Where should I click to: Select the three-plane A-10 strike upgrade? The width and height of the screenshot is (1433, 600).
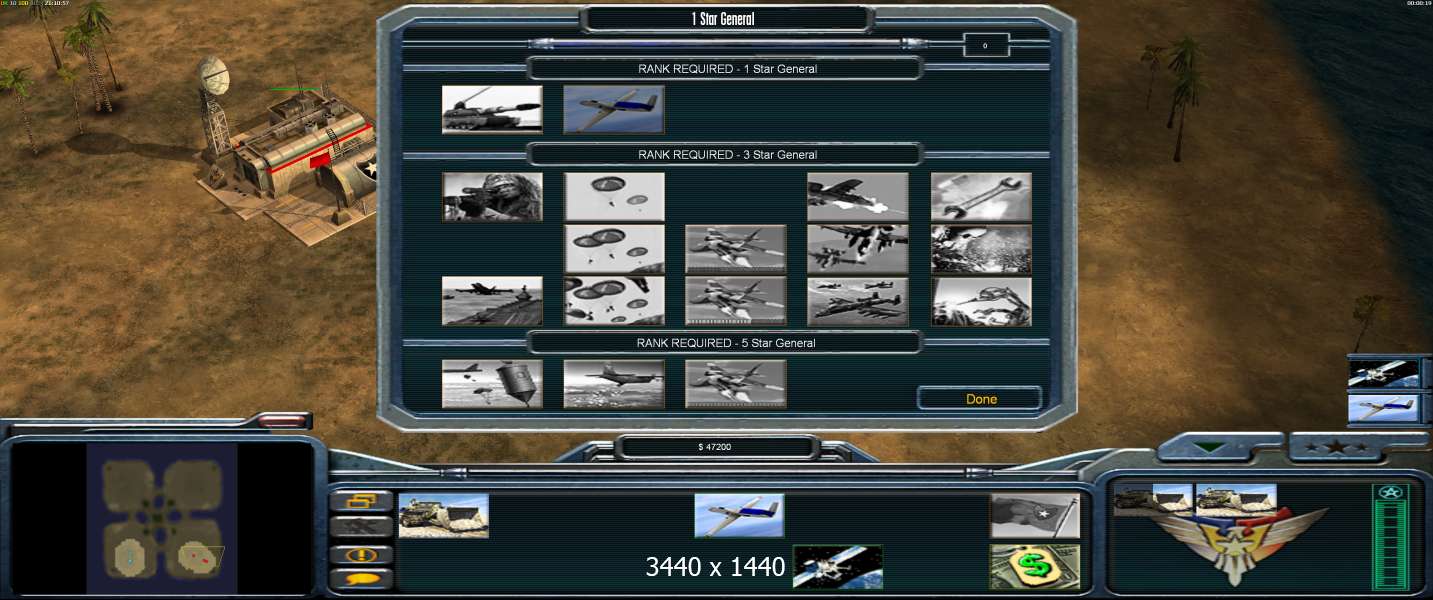coord(858,301)
